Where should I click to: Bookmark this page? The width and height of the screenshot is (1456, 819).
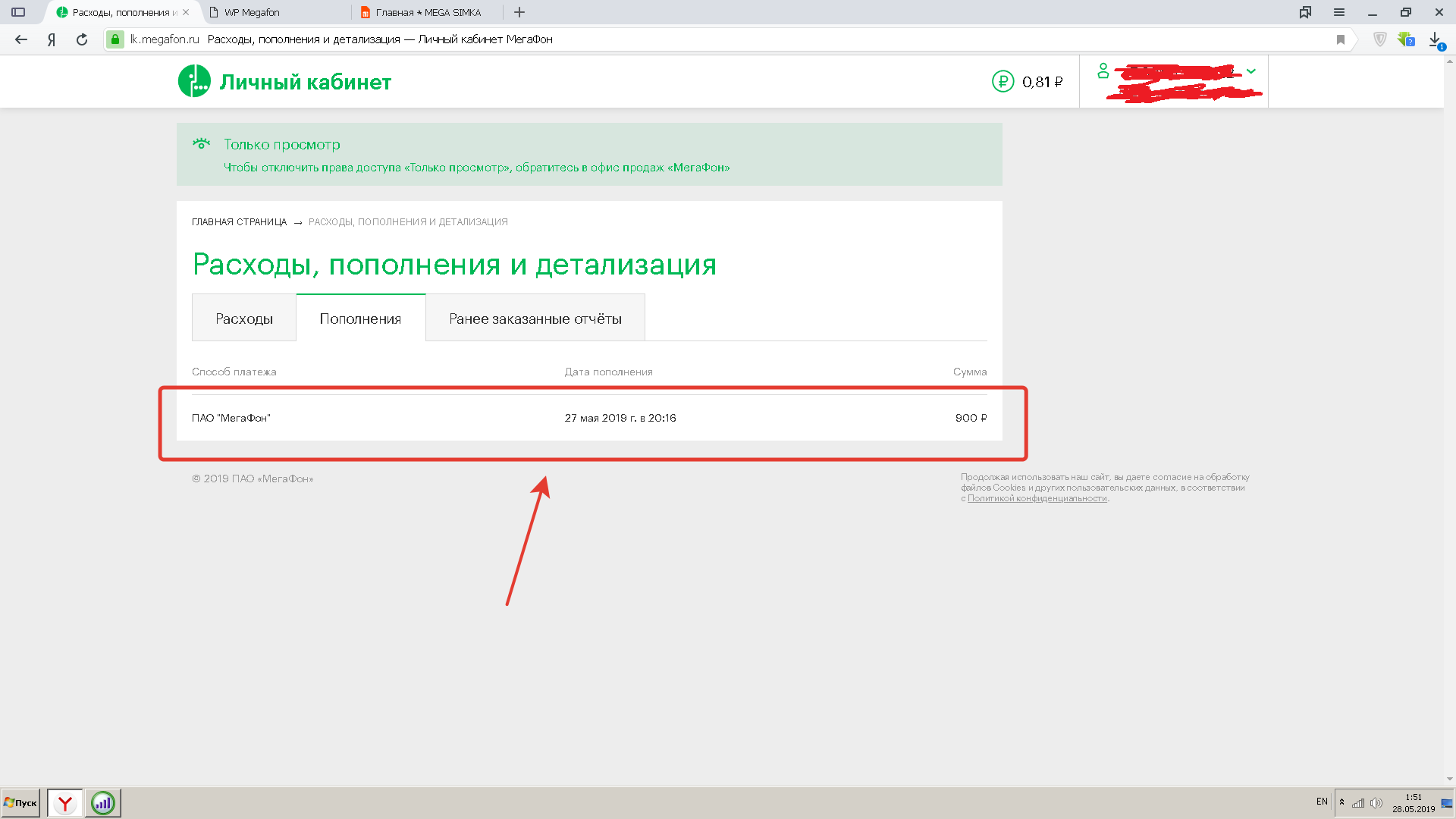tap(1341, 39)
